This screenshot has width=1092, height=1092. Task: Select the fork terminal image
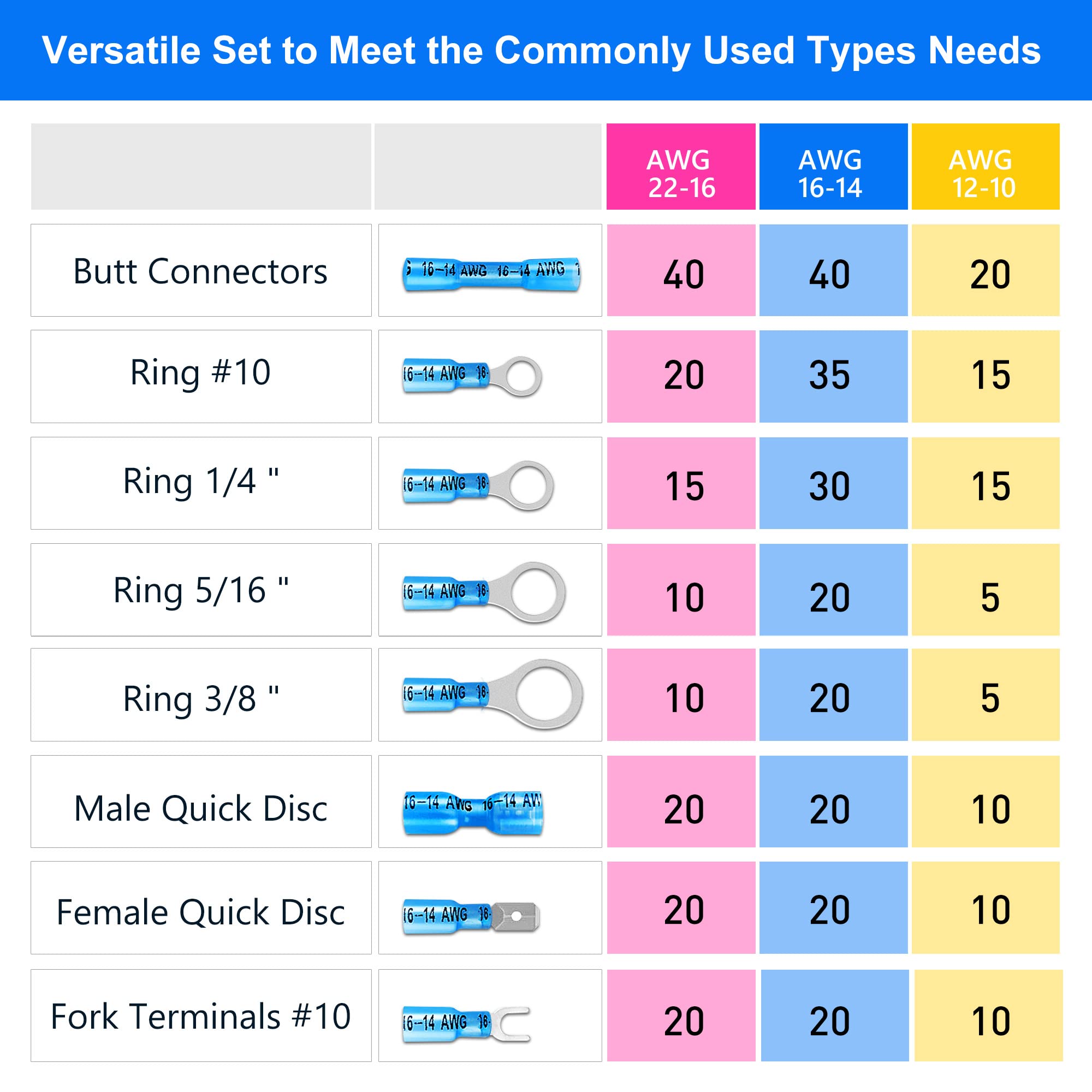(x=466, y=1023)
